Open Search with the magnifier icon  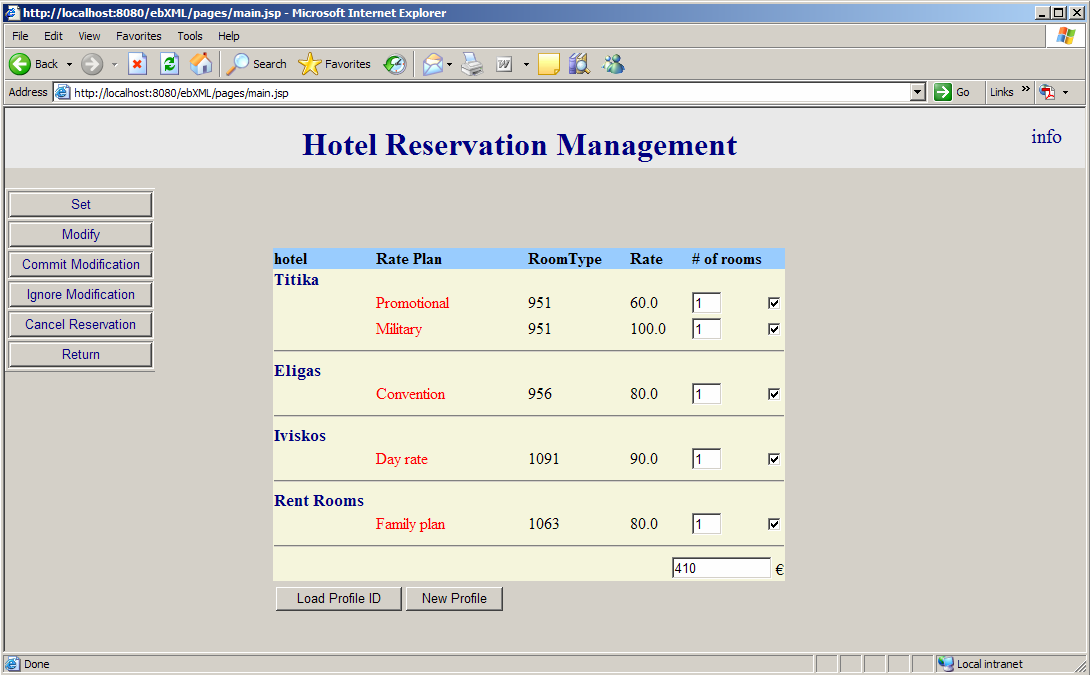(237, 64)
